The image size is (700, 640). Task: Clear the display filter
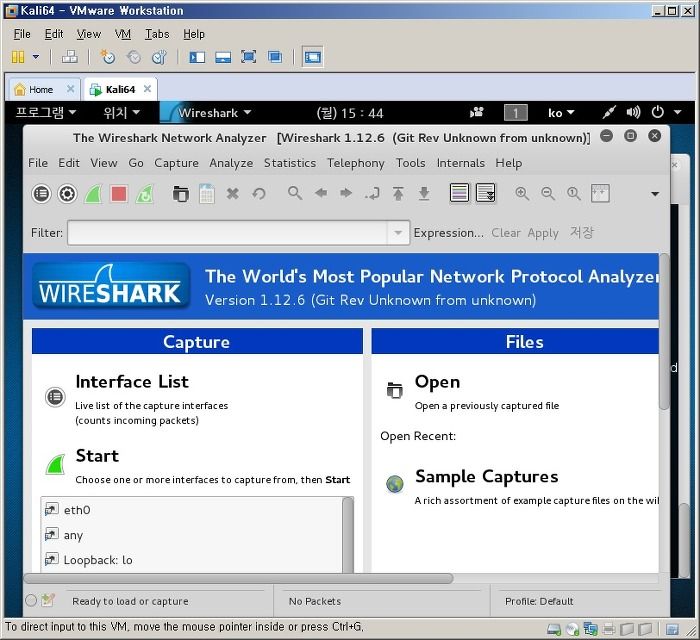coord(506,233)
